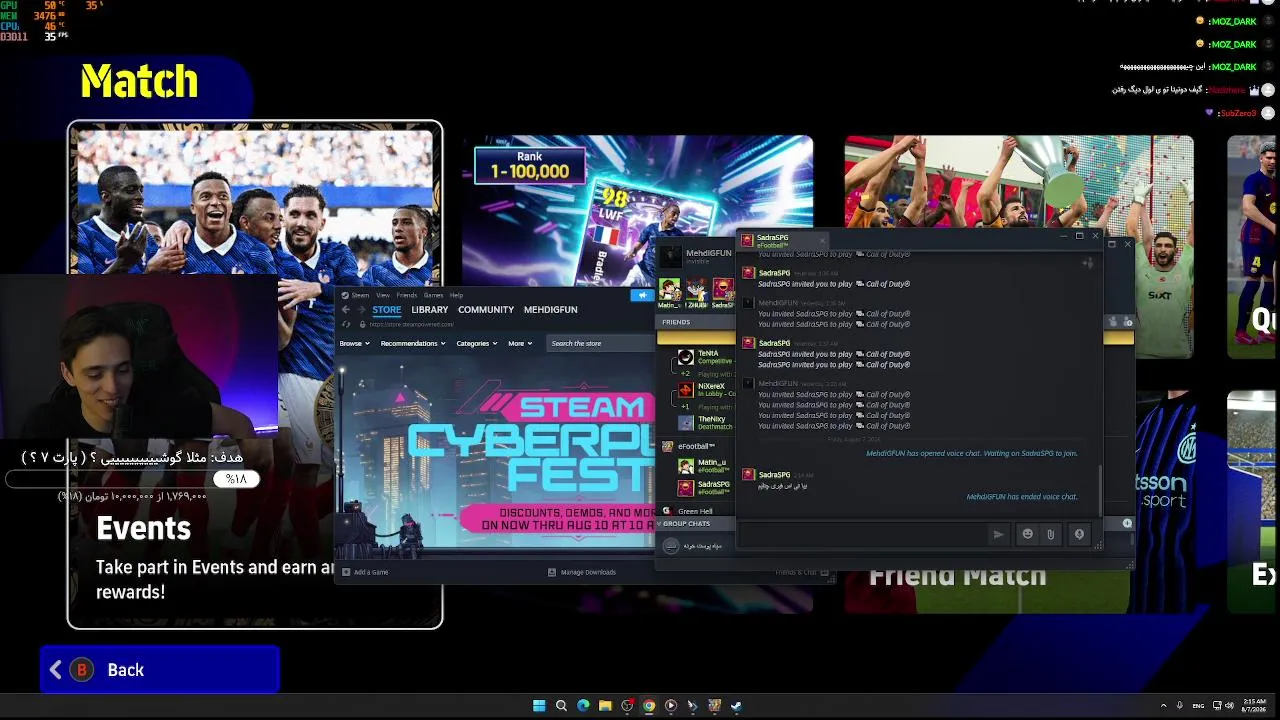Select friend TheNixy in friends list

pyautogui.click(x=704, y=422)
